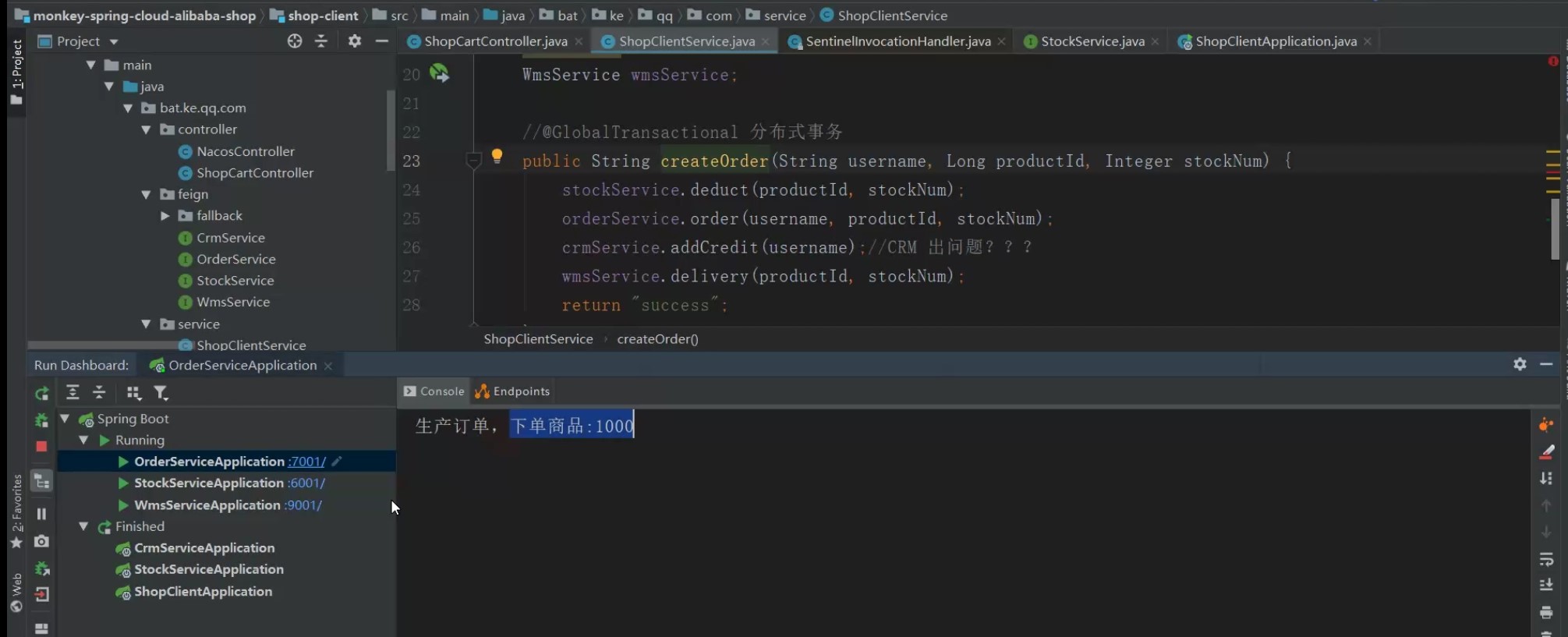This screenshot has height=637, width=1568.
Task: Click the Pause icon in Run Dashboard sidebar
Action: click(41, 514)
